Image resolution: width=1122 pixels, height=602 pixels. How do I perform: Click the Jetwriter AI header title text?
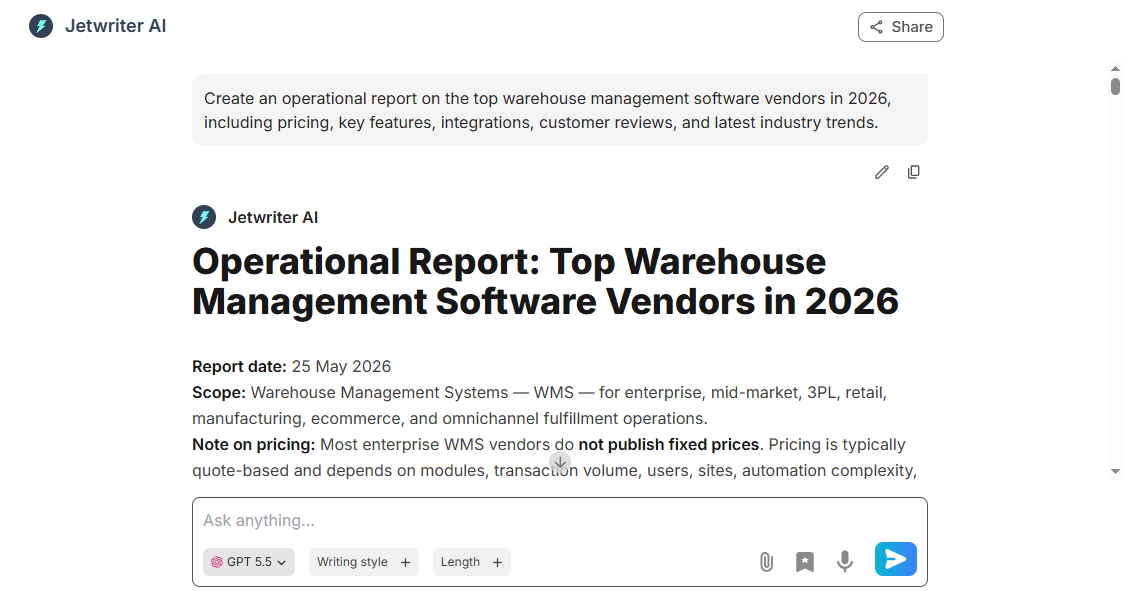[x=115, y=26]
